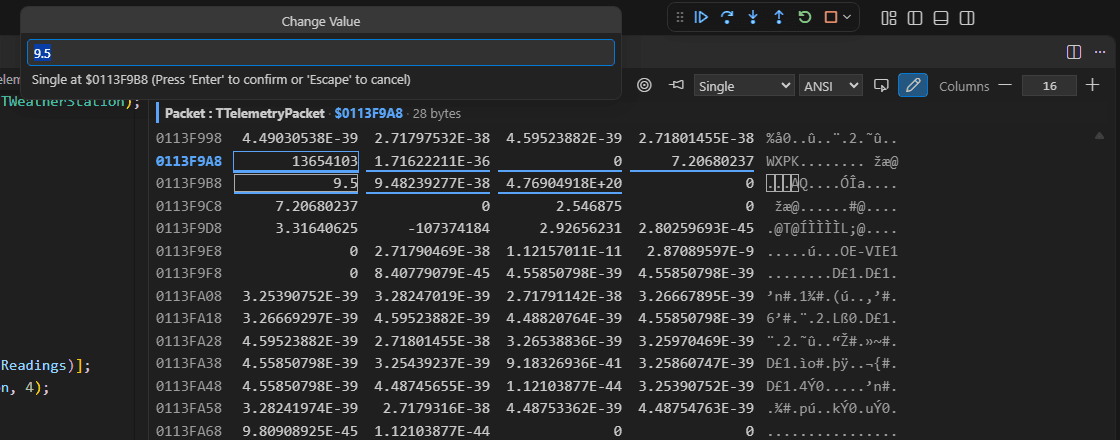Click the value 9.18326936E-41
This screenshot has height=440, width=1120.
point(564,364)
